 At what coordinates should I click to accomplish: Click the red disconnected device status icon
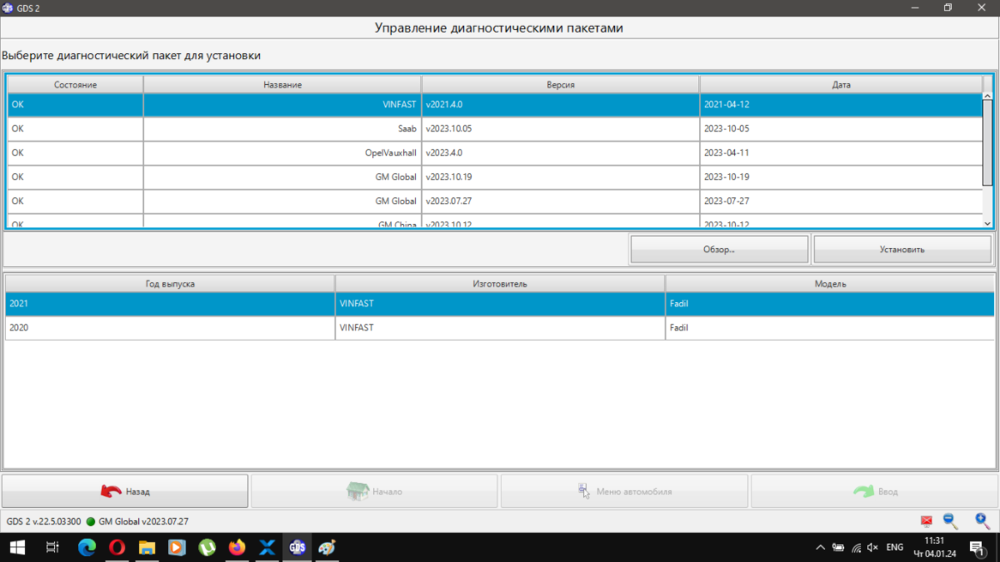(x=926, y=521)
